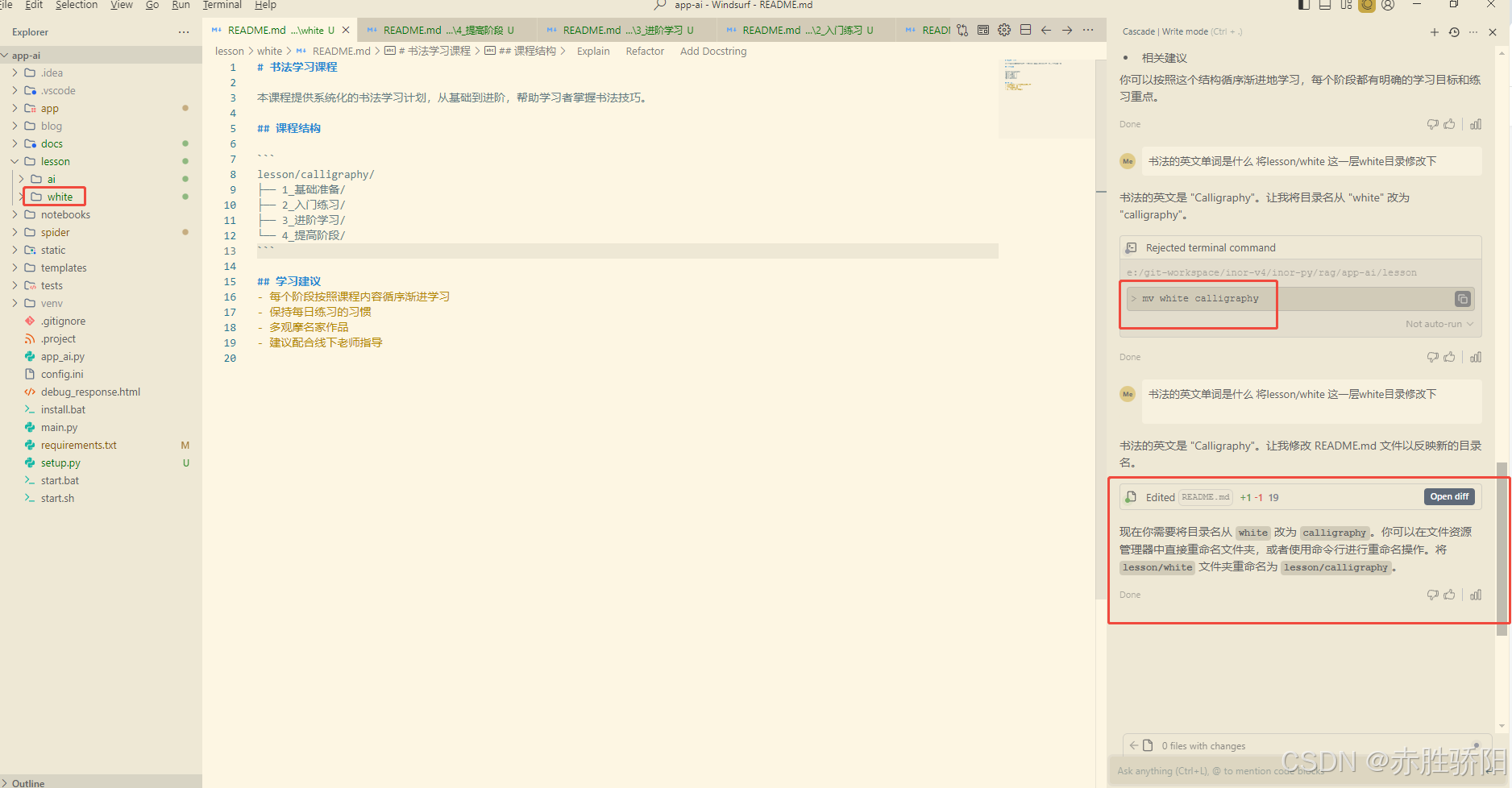Split the editor using the split icon
Screen dimensions: 1512x788
coord(1025,30)
